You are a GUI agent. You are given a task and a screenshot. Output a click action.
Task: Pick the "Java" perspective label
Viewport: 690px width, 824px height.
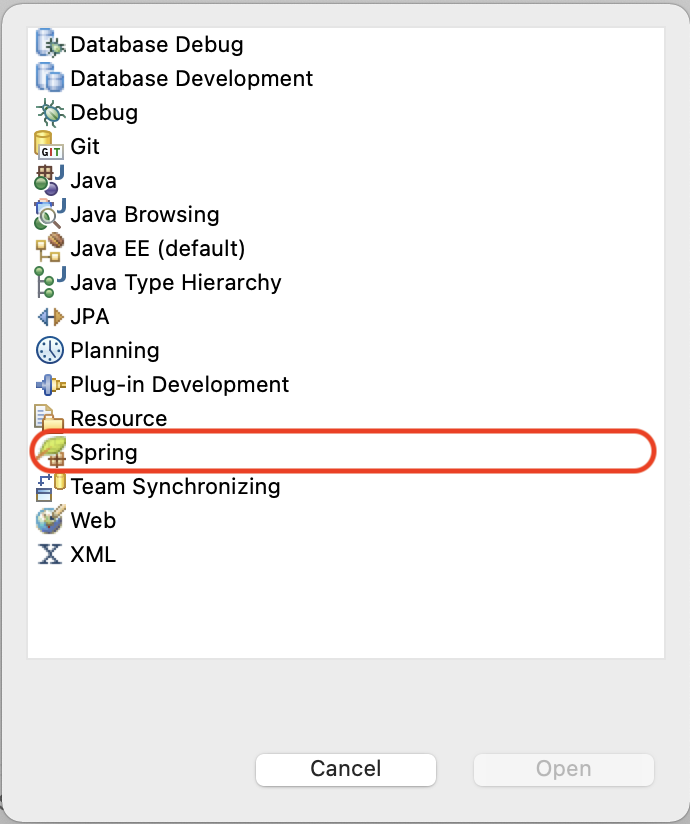click(93, 180)
